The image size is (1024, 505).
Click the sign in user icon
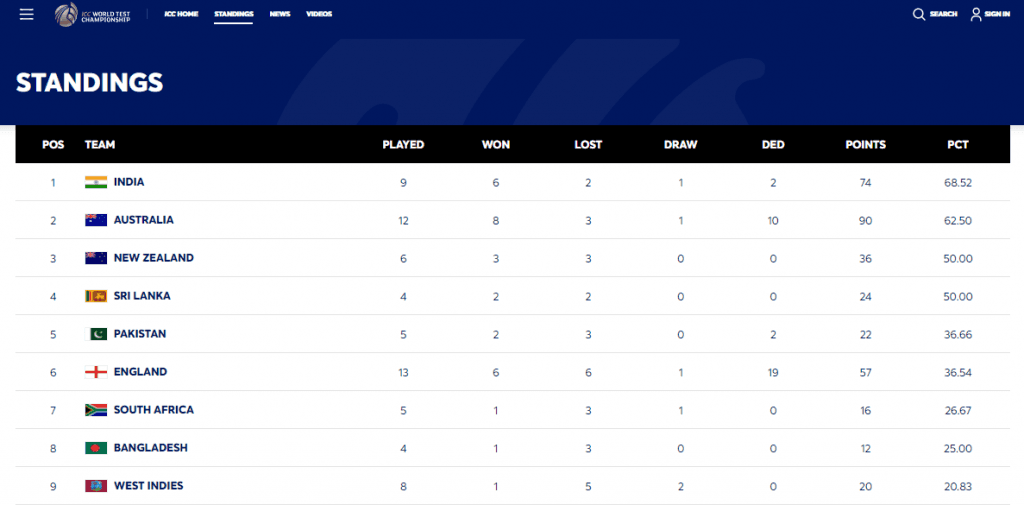pyautogui.click(x=976, y=14)
